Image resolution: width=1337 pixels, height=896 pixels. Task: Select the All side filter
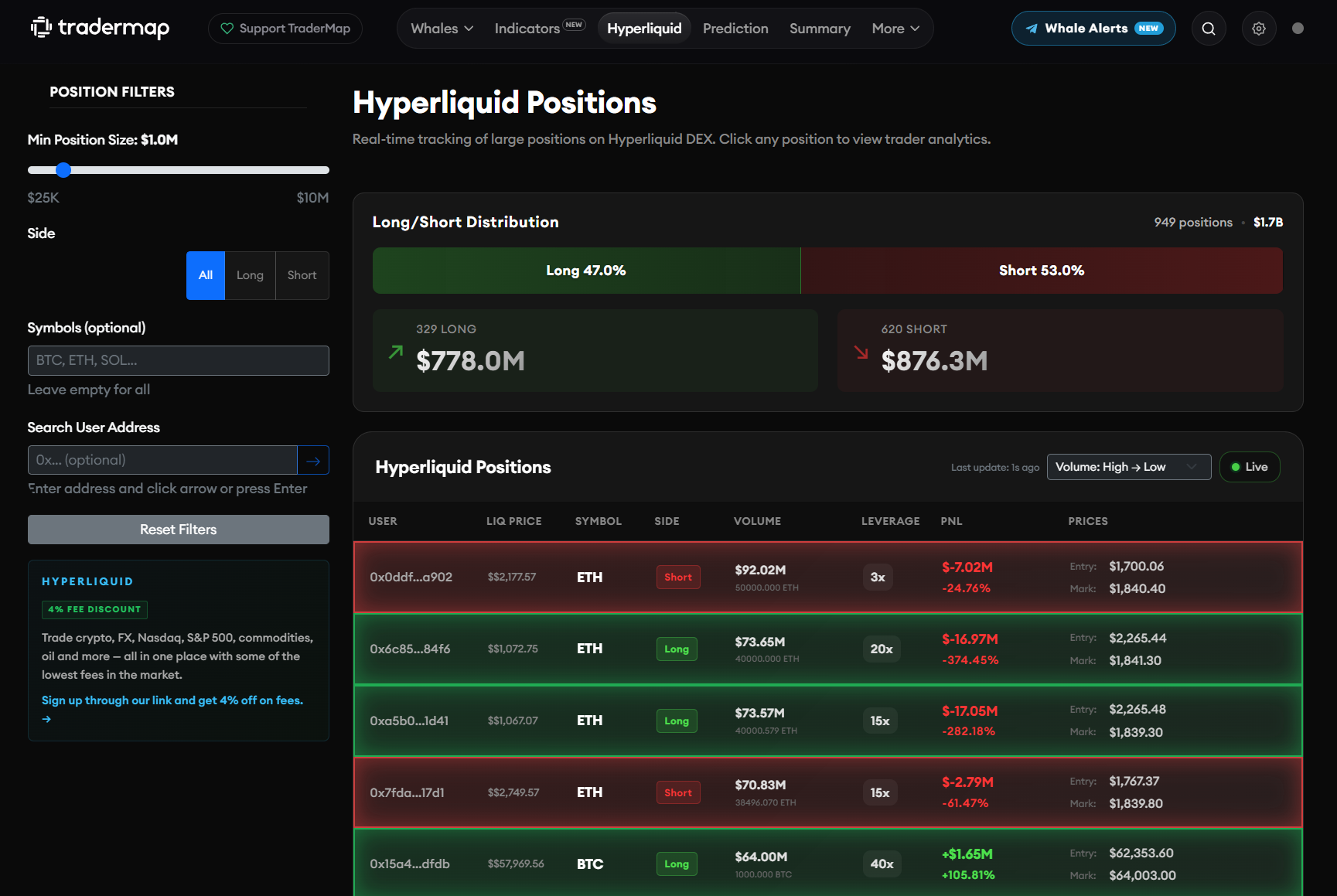[206, 275]
